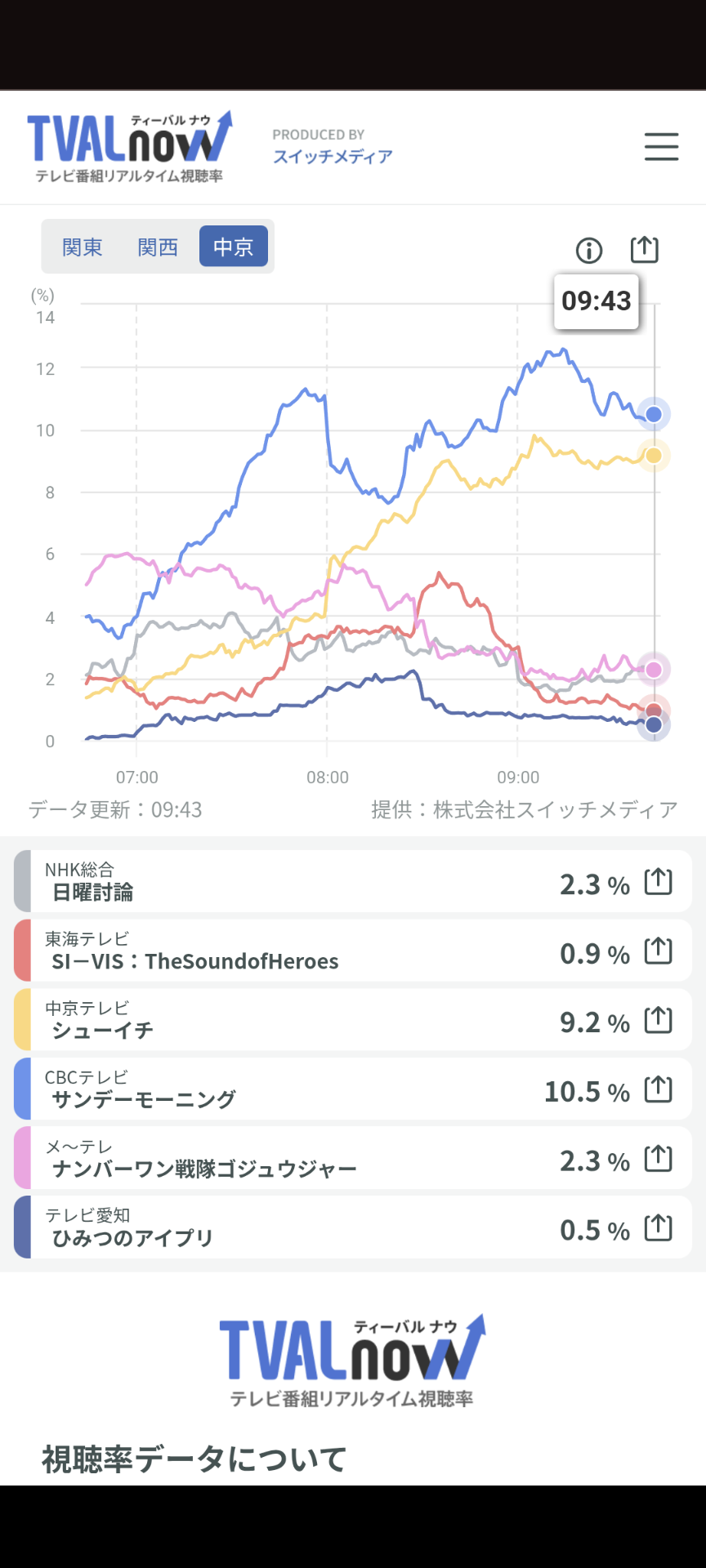The height and width of the screenshot is (1568, 706).
Task: Select the 中京 region tab
Action: pyautogui.click(x=234, y=247)
